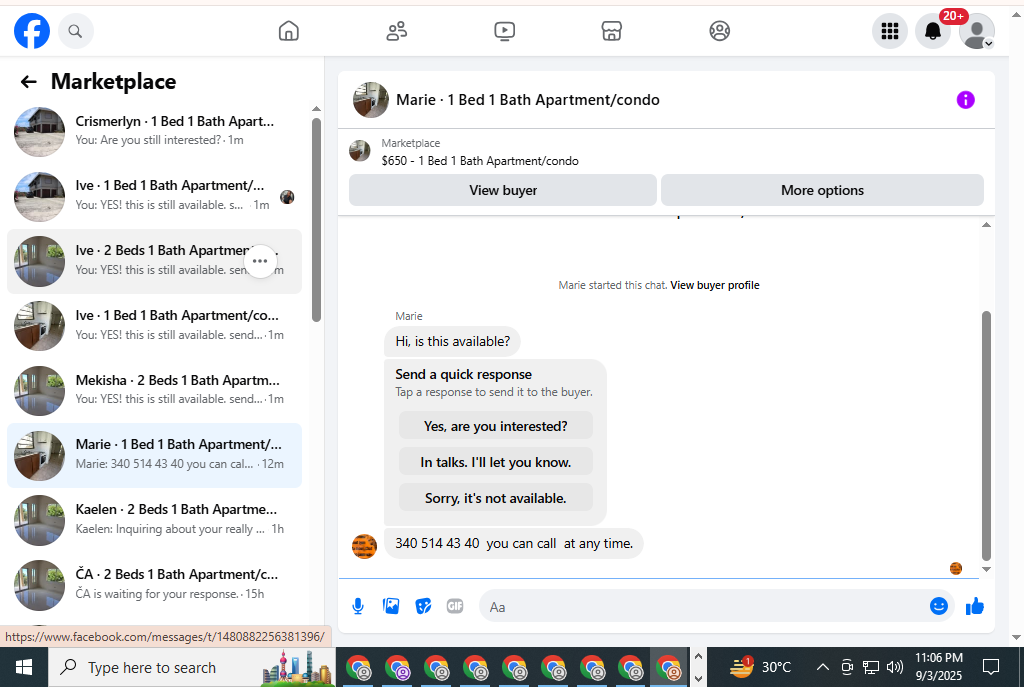Open the three-dot options on Ive 2 Beds chat
The width and height of the screenshot is (1024, 687).
[260, 261]
